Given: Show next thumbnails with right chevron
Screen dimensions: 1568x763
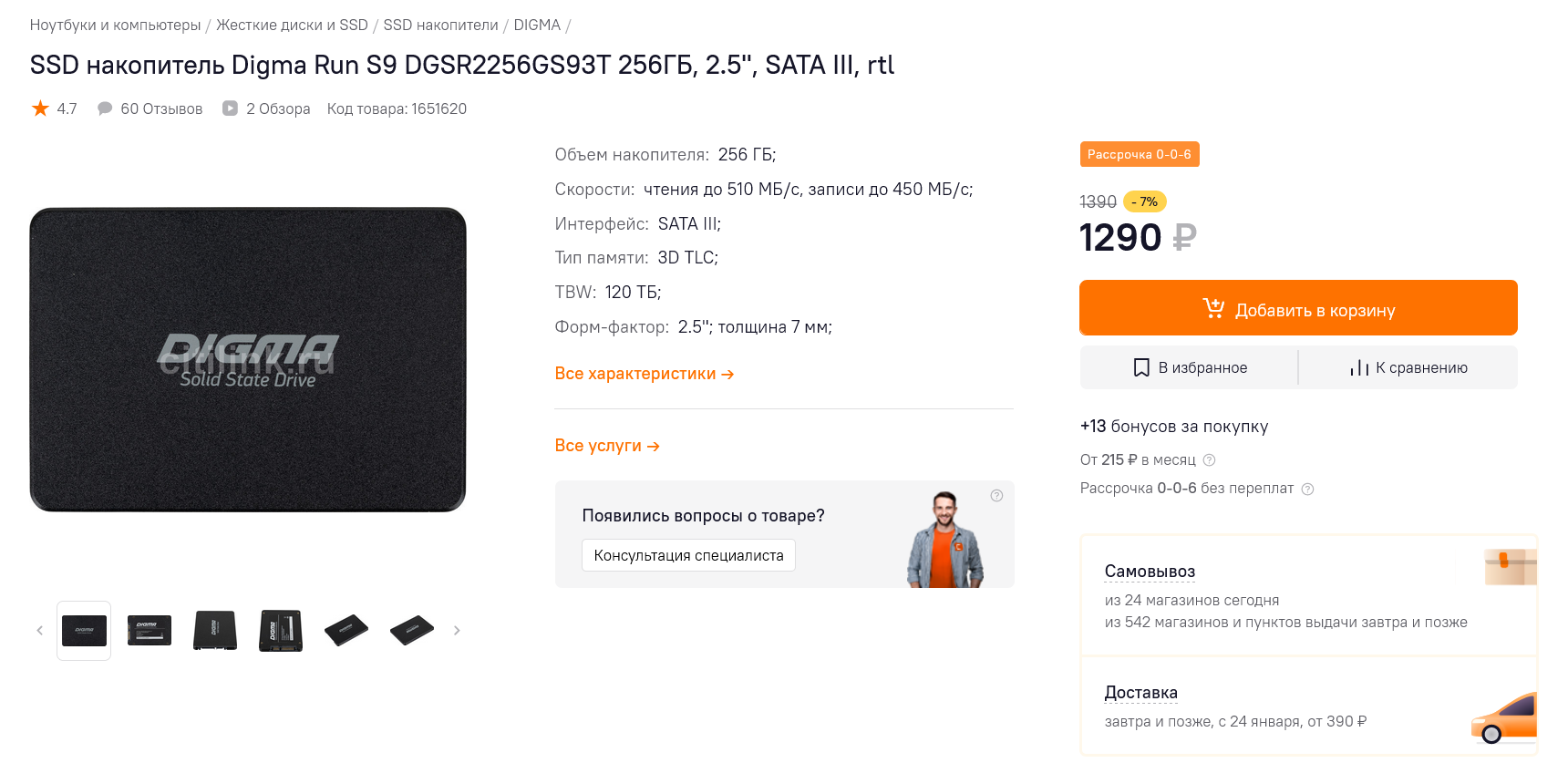Looking at the screenshot, I should 457,631.
